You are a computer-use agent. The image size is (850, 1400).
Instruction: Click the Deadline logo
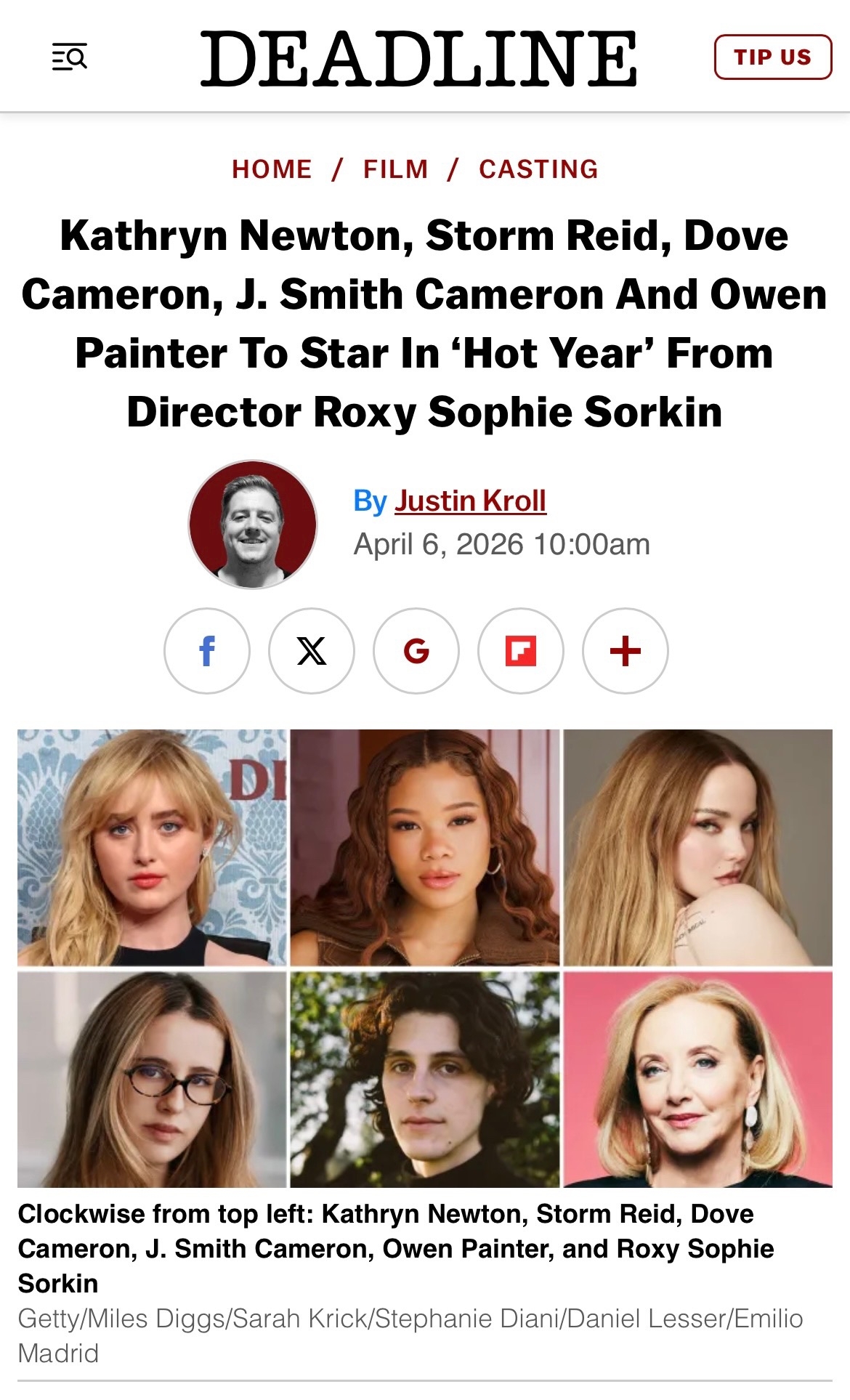[x=419, y=58]
